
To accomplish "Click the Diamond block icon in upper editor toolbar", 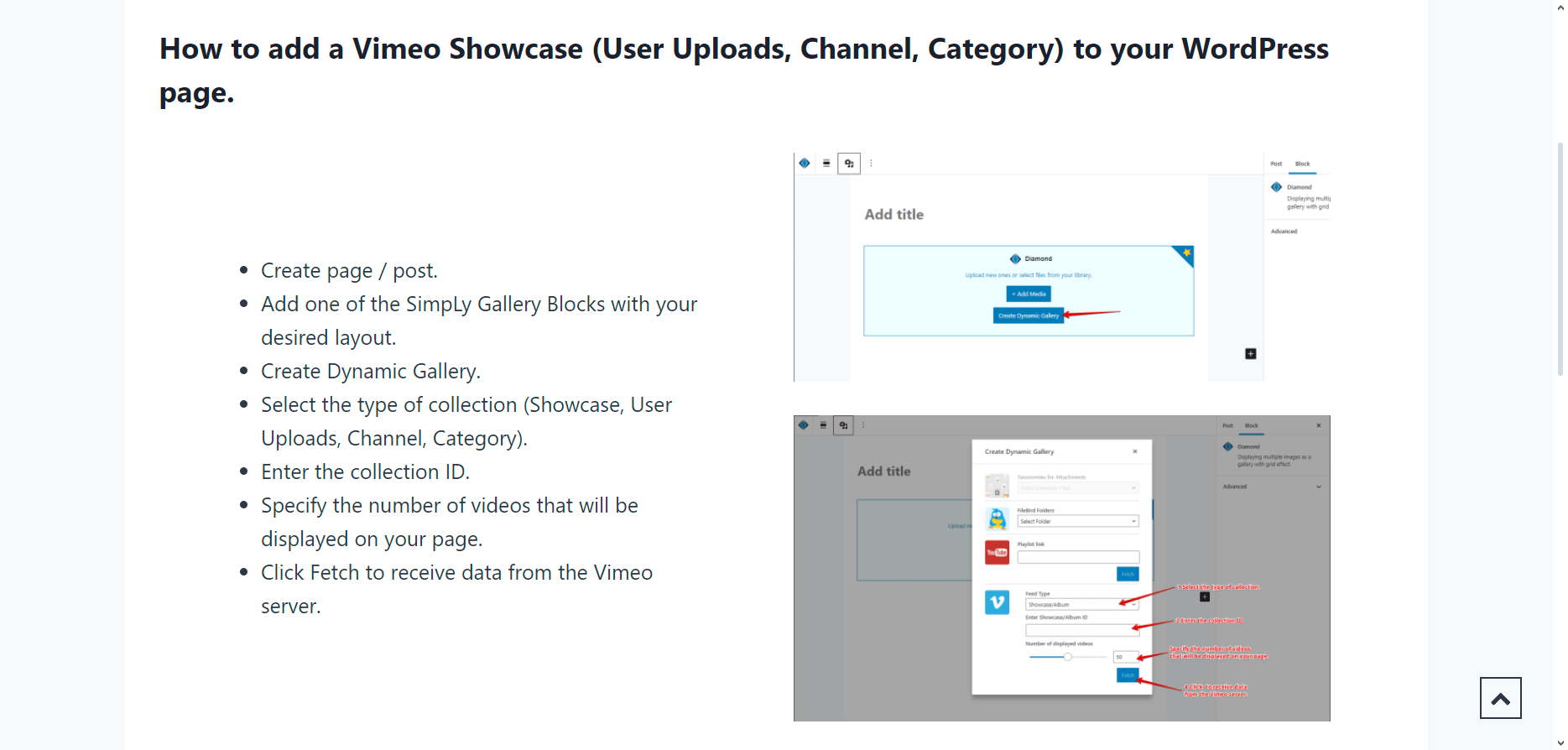I will pos(805,163).
